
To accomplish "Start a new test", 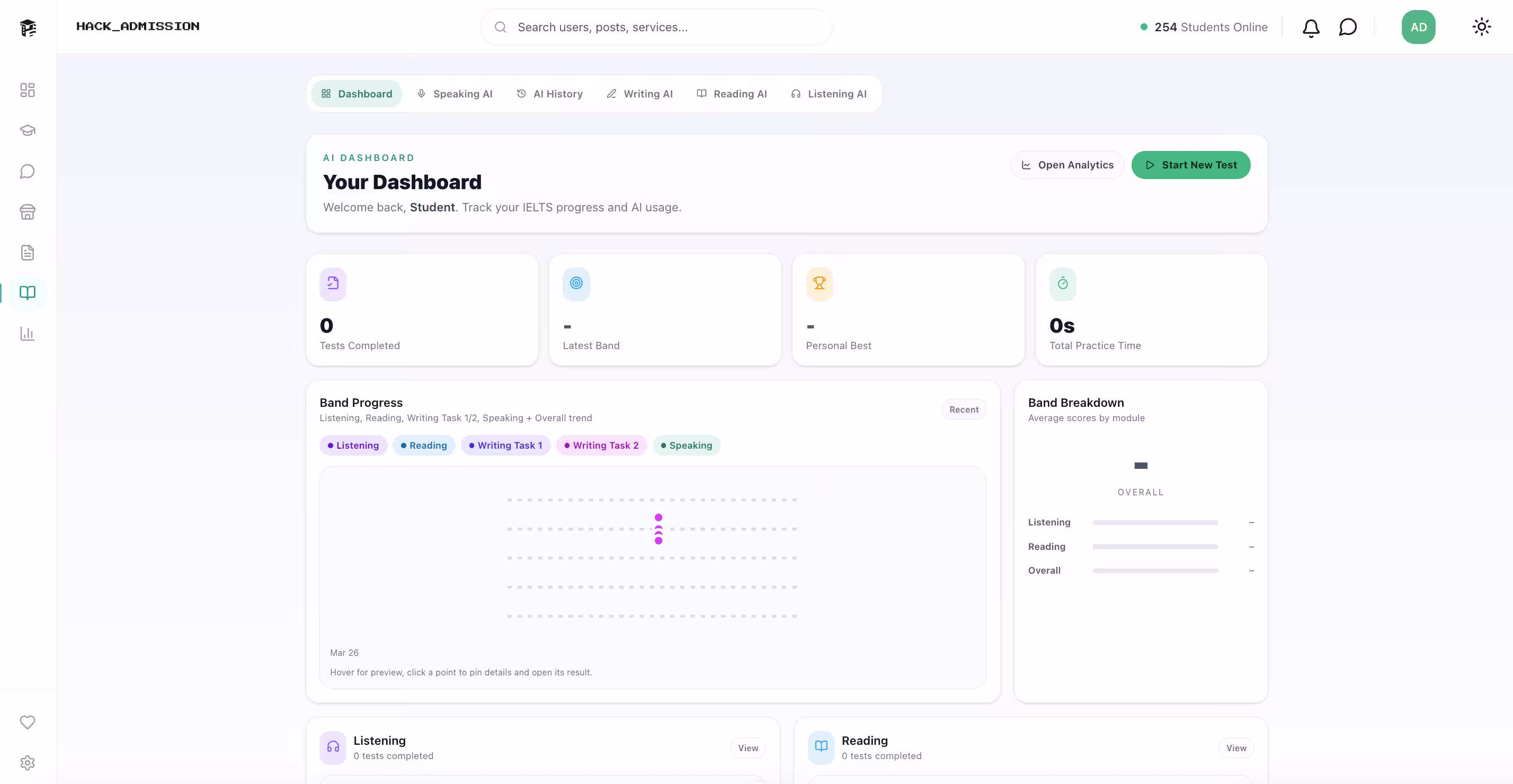I will click(1190, 165).
